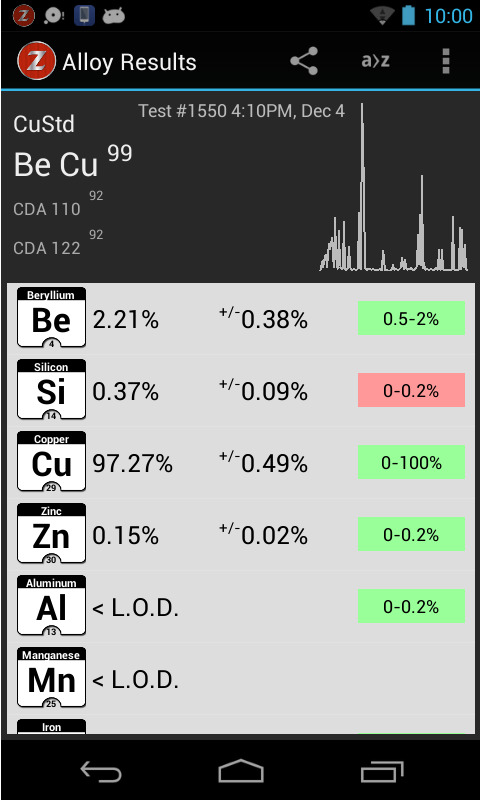
Task: Tap the red Z app logo
Action: pos(36,61)
